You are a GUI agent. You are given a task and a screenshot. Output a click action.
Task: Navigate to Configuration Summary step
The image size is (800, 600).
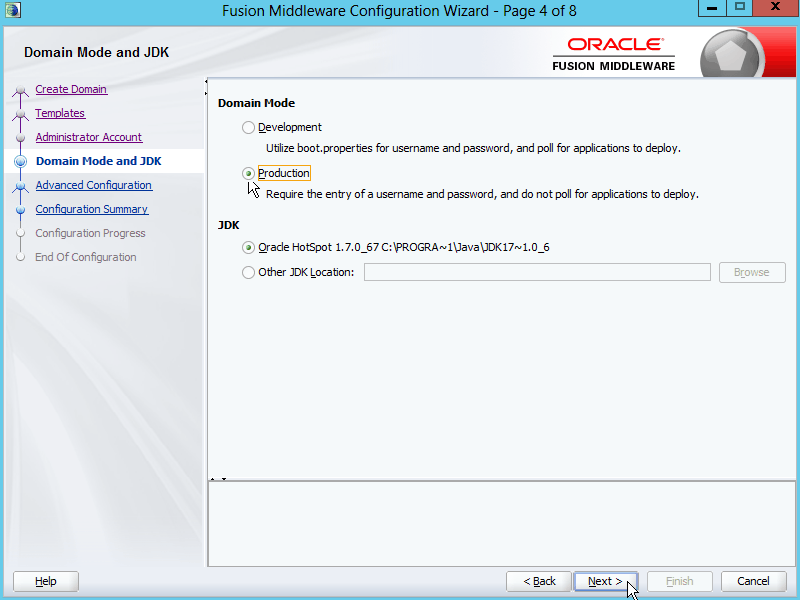[91, 209]
